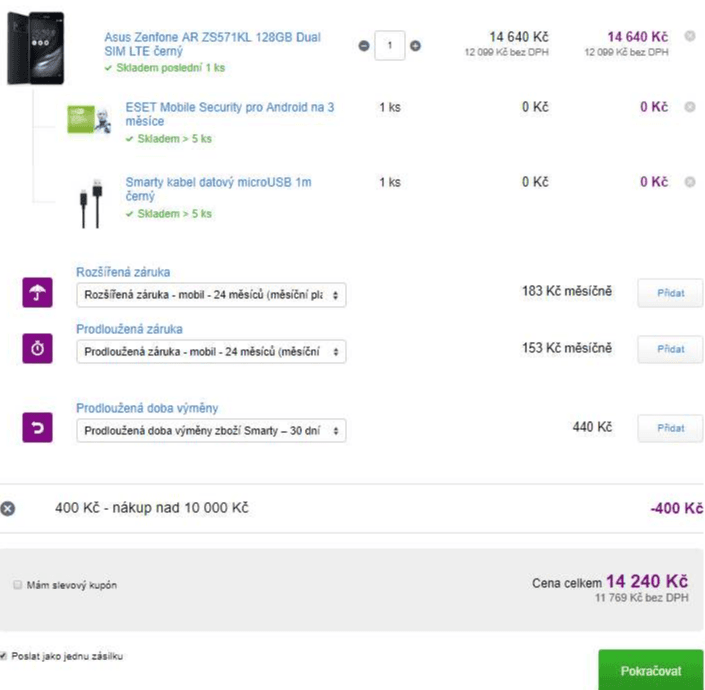Image resolution: width=705 pixels, height=690 pixels.
Task: Open Asus Zenfone AR ZS571KL product link
Action: coord(213,44)
